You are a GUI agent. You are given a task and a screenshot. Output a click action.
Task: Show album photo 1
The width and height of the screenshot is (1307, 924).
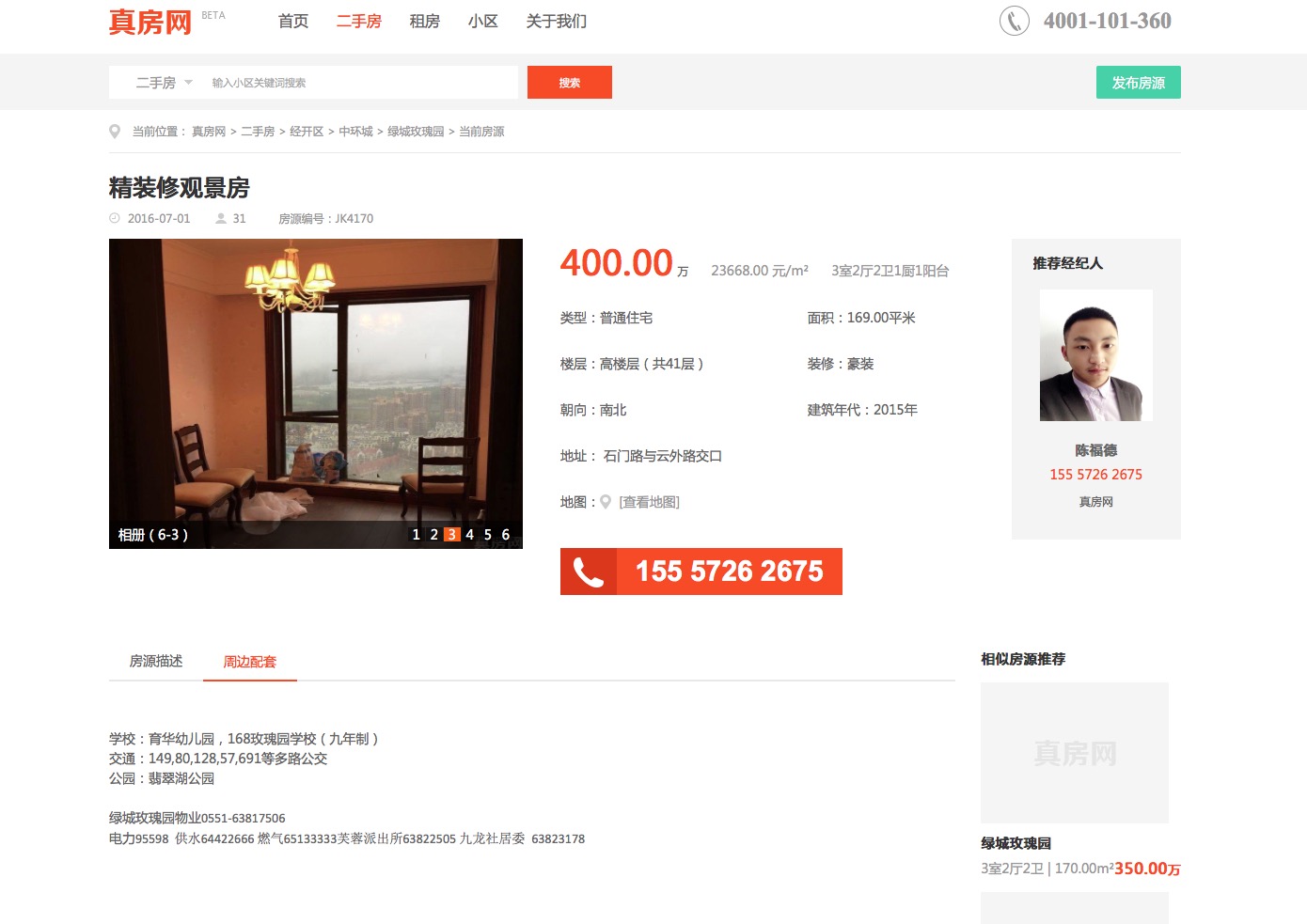tap(417, 534)
